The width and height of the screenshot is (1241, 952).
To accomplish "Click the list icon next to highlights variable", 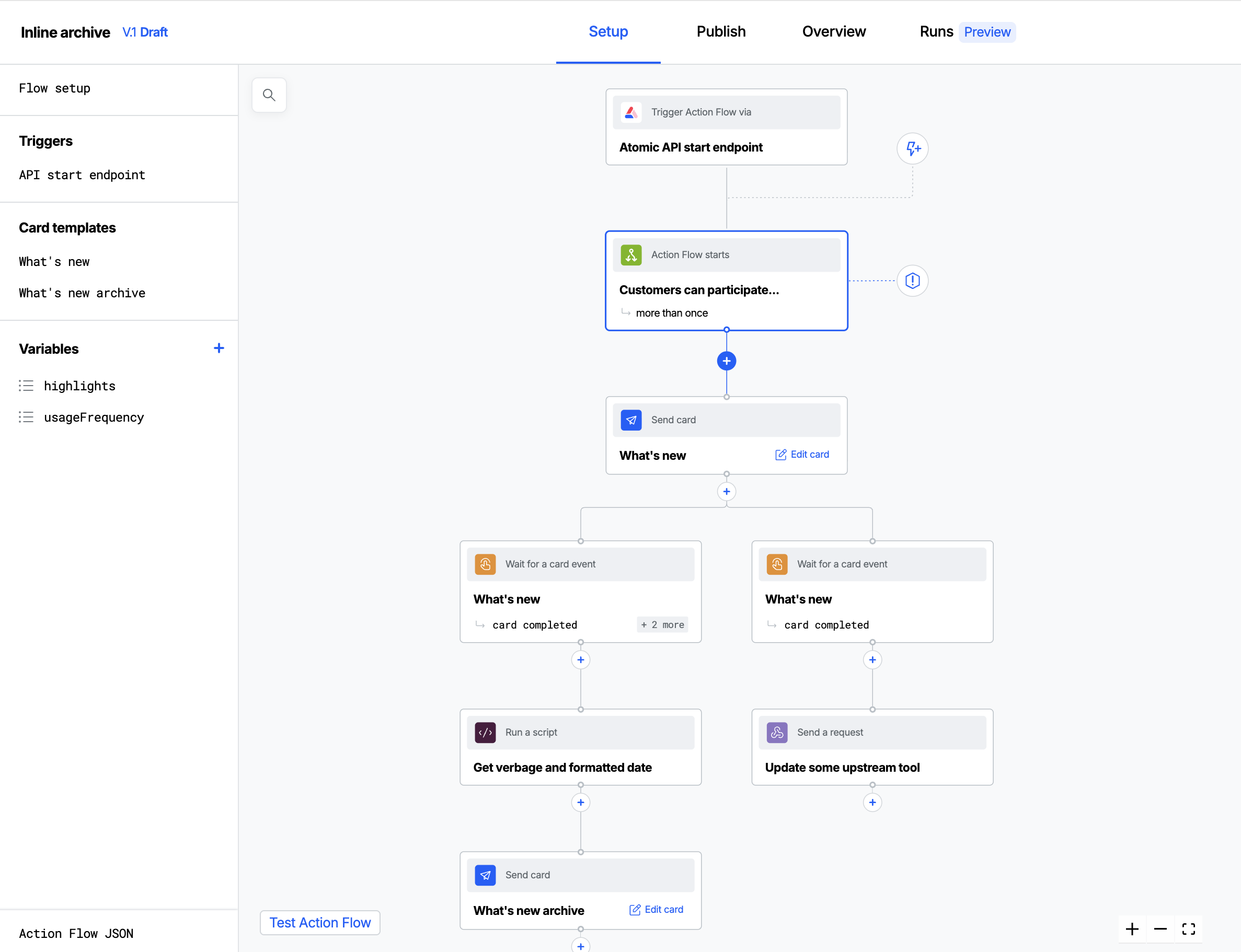I will pyautogui.click(x=26, y=386).
